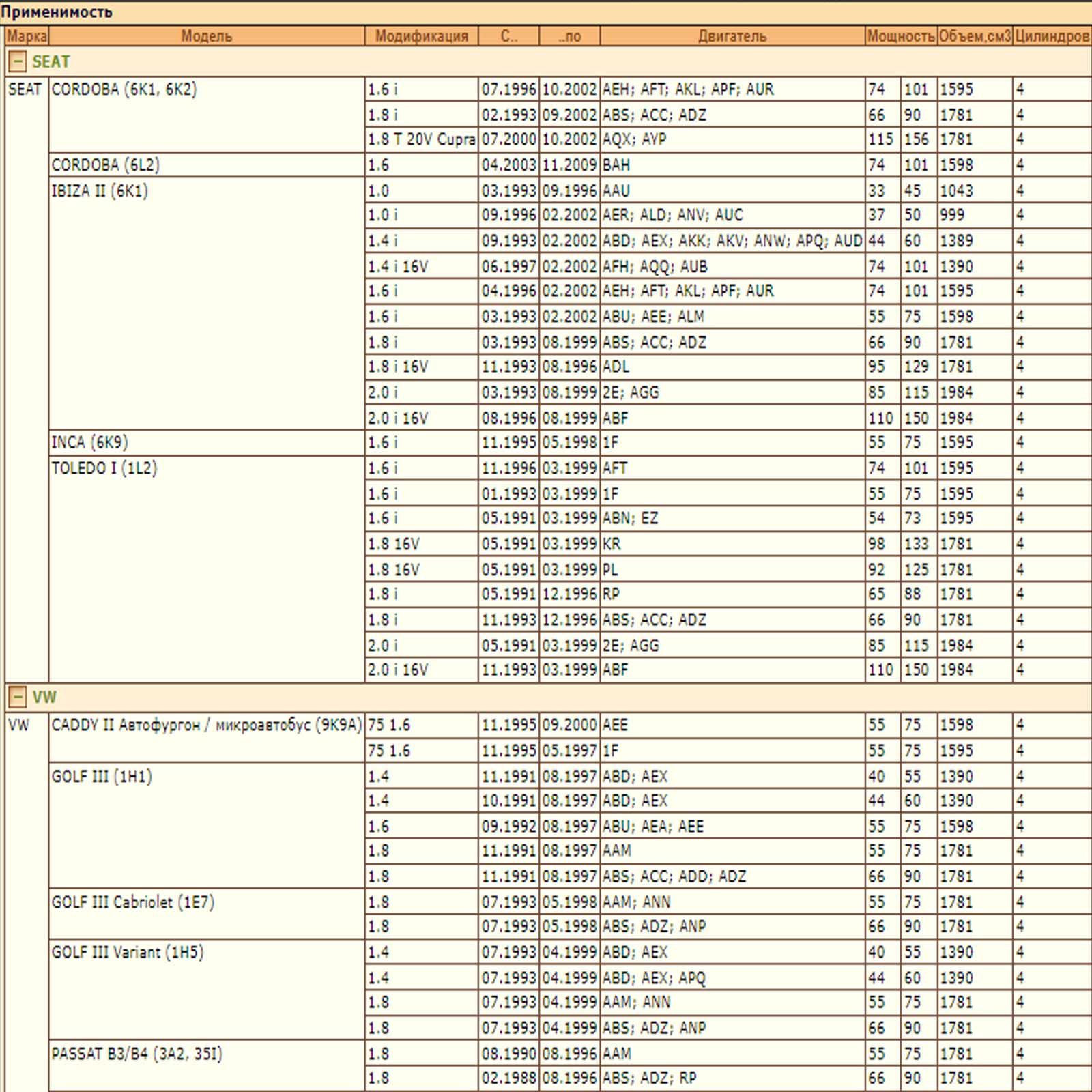Viewport: 1092px width, 1092px height.
Task: Select the PASSAT B3/B4 (3A2, 35I) cell
Action: pyautogui.click(x=206, y=1065)
